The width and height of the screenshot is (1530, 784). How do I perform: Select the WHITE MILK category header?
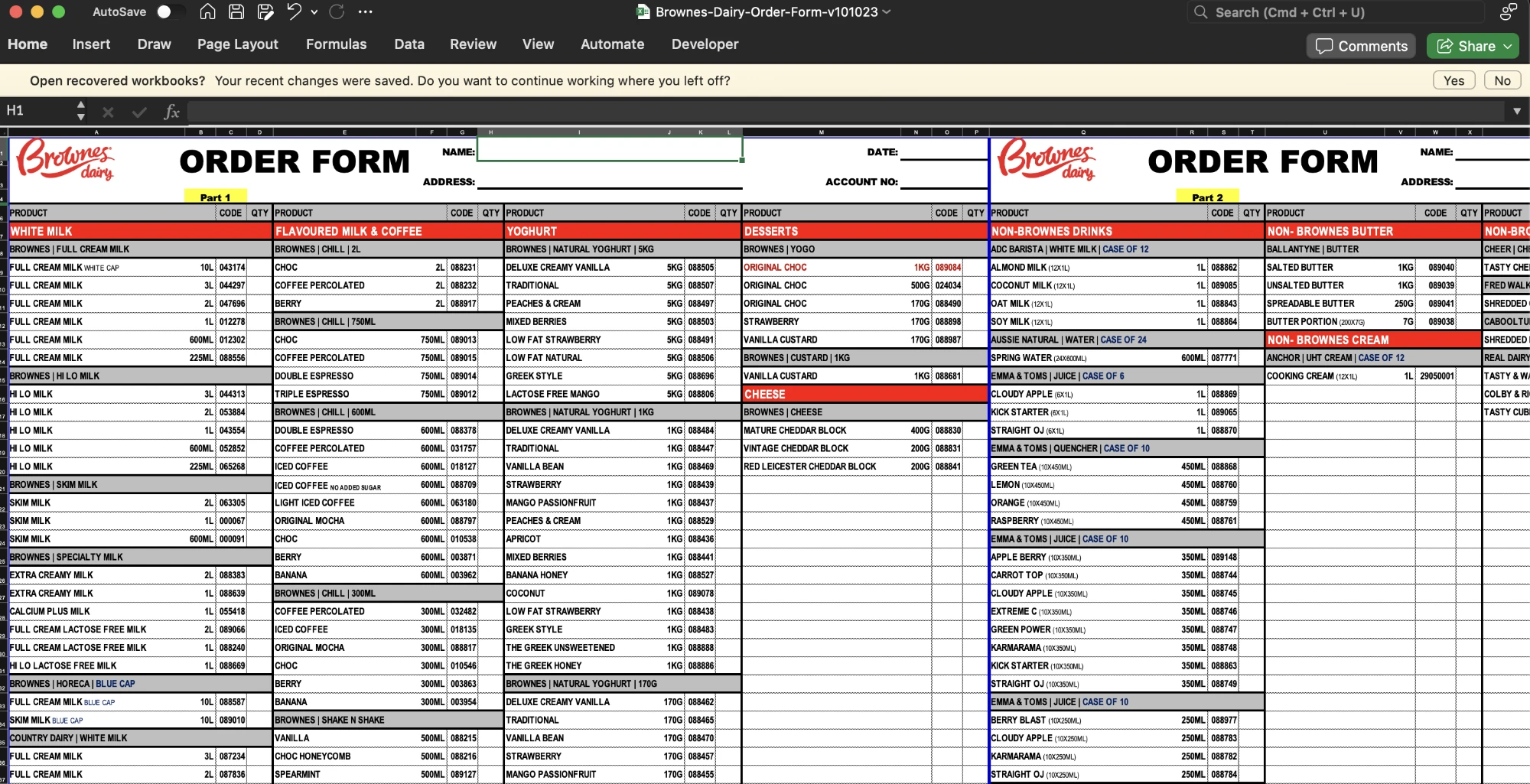click(x=140, y=231)
